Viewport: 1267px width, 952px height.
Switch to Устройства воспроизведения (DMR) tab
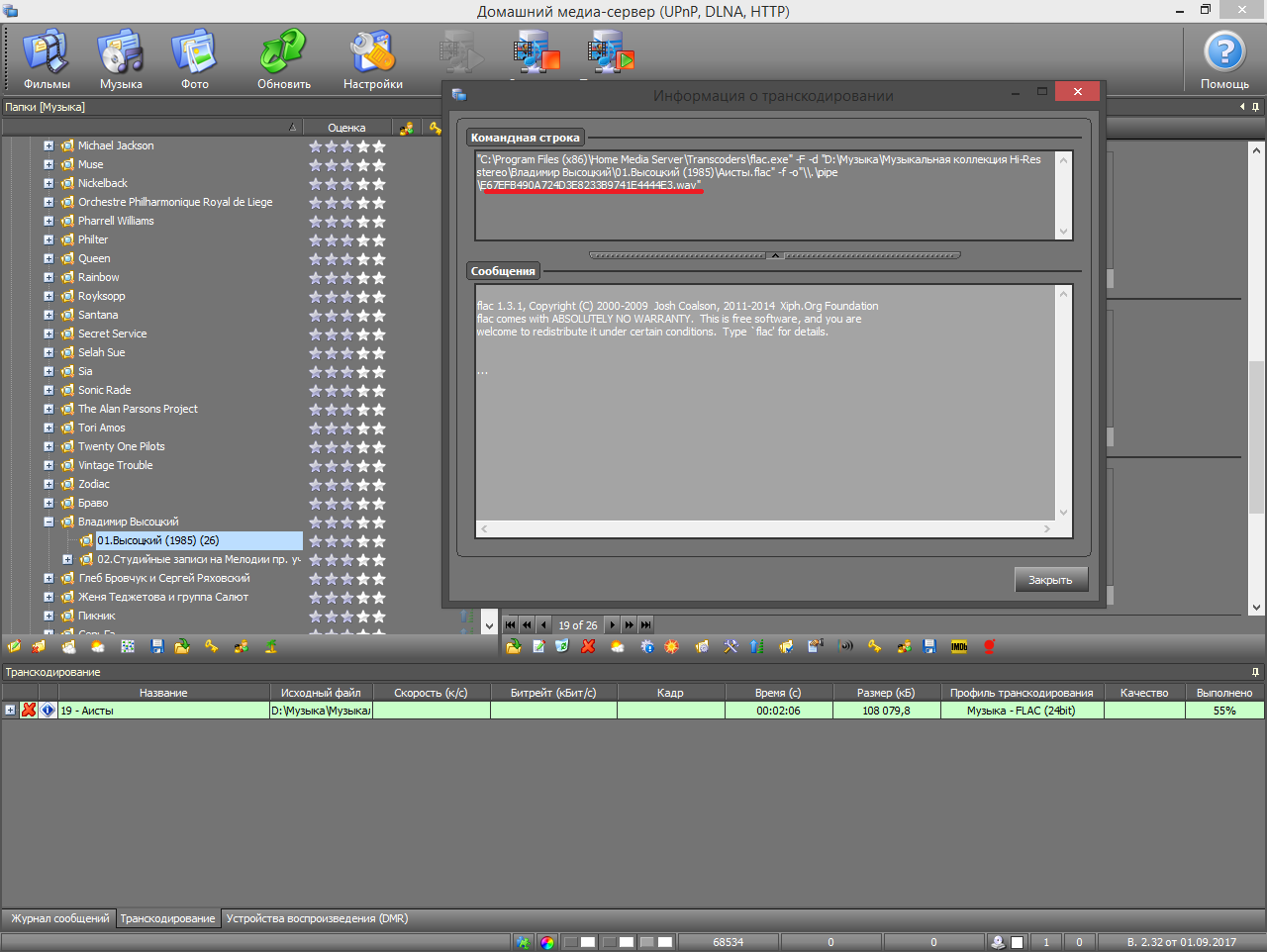[x=317, y=918]
